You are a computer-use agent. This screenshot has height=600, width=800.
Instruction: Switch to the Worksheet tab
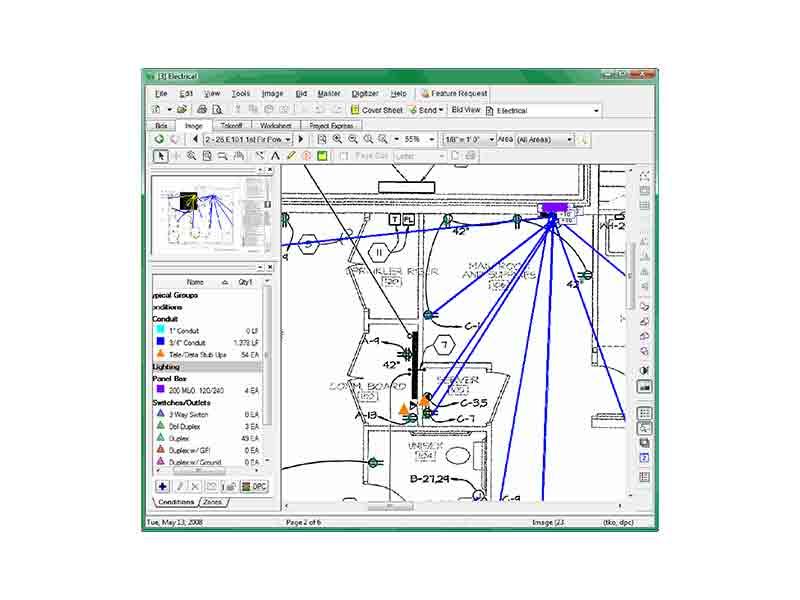(276, 126)
